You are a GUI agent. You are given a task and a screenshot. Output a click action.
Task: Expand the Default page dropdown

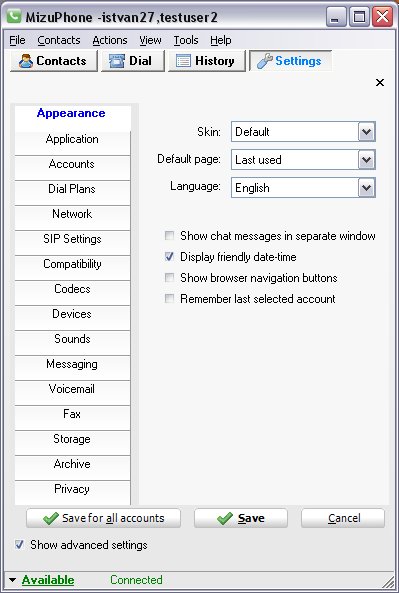tap(366, 160)
